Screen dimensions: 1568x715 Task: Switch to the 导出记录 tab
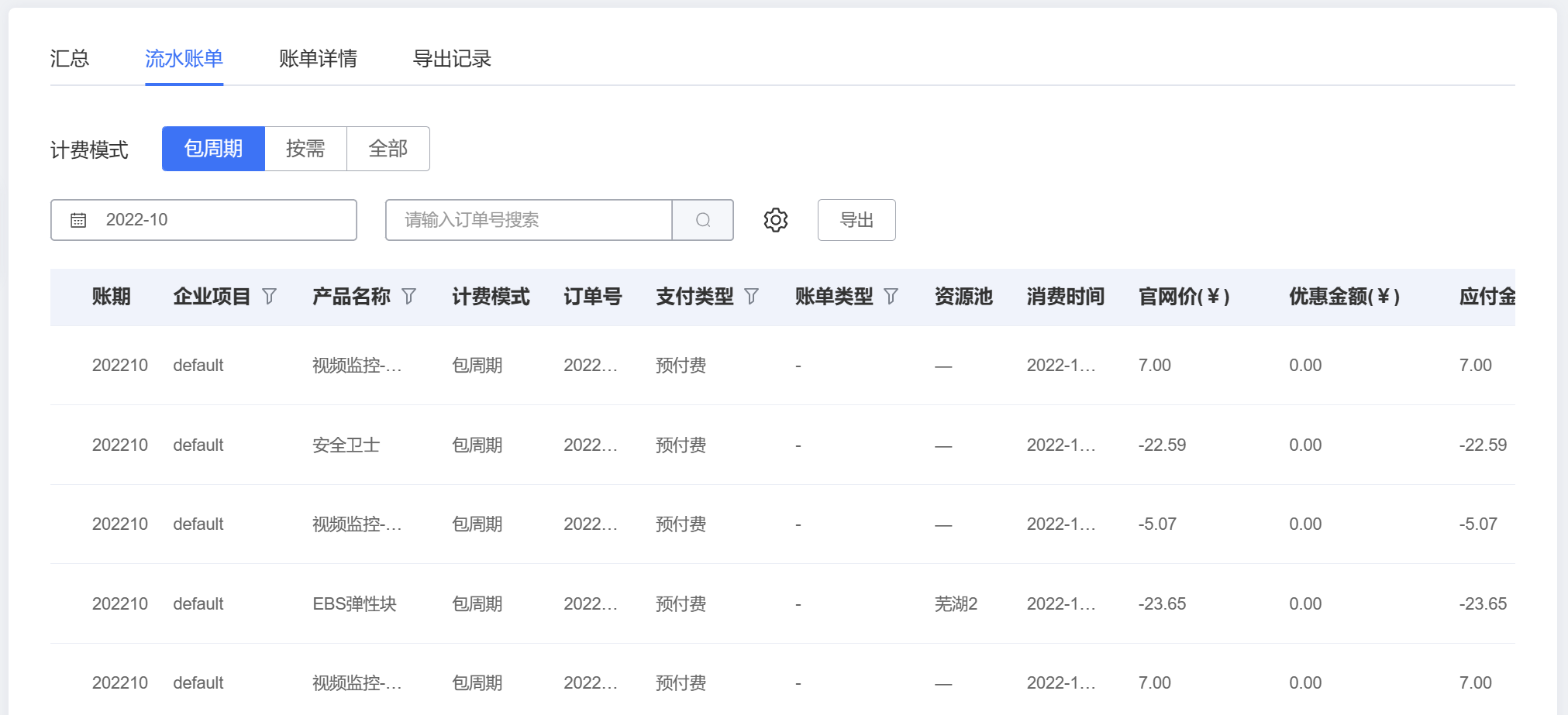(x=453, y=58)
